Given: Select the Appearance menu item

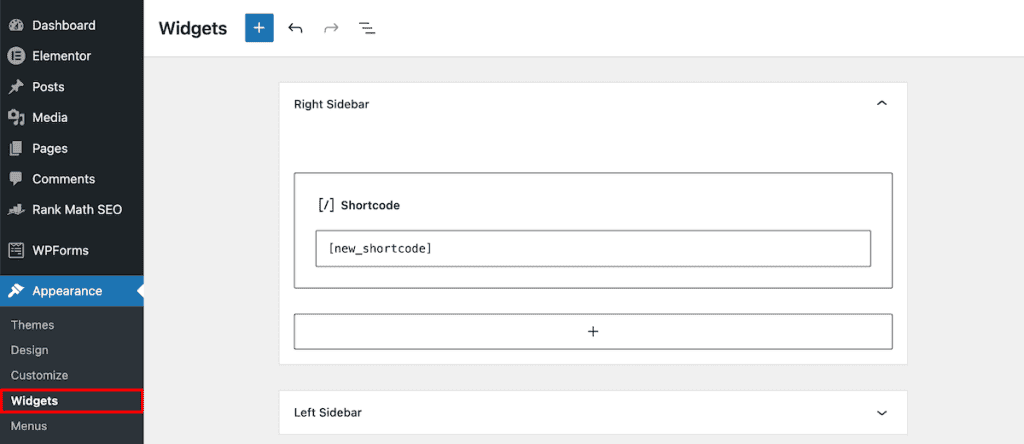Looking at the screenshot, I should (72, 291).
